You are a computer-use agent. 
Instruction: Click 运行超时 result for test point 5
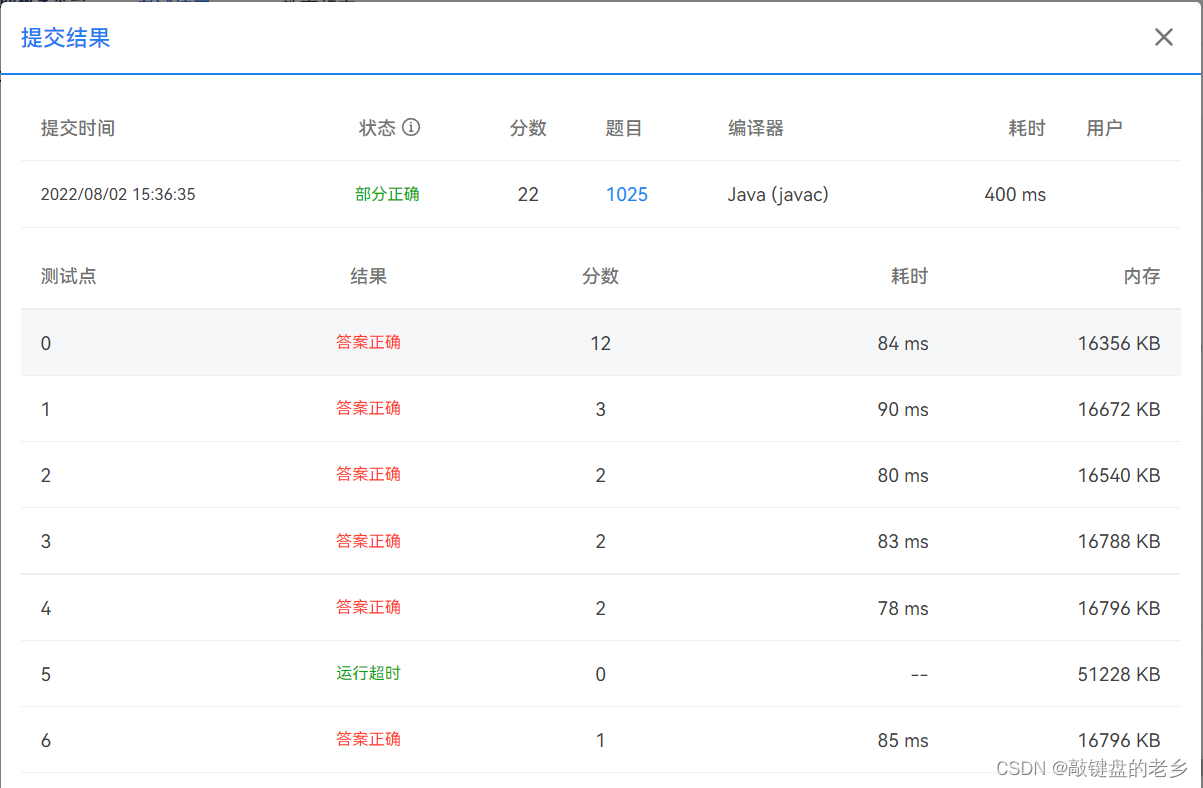coord(368,674)
